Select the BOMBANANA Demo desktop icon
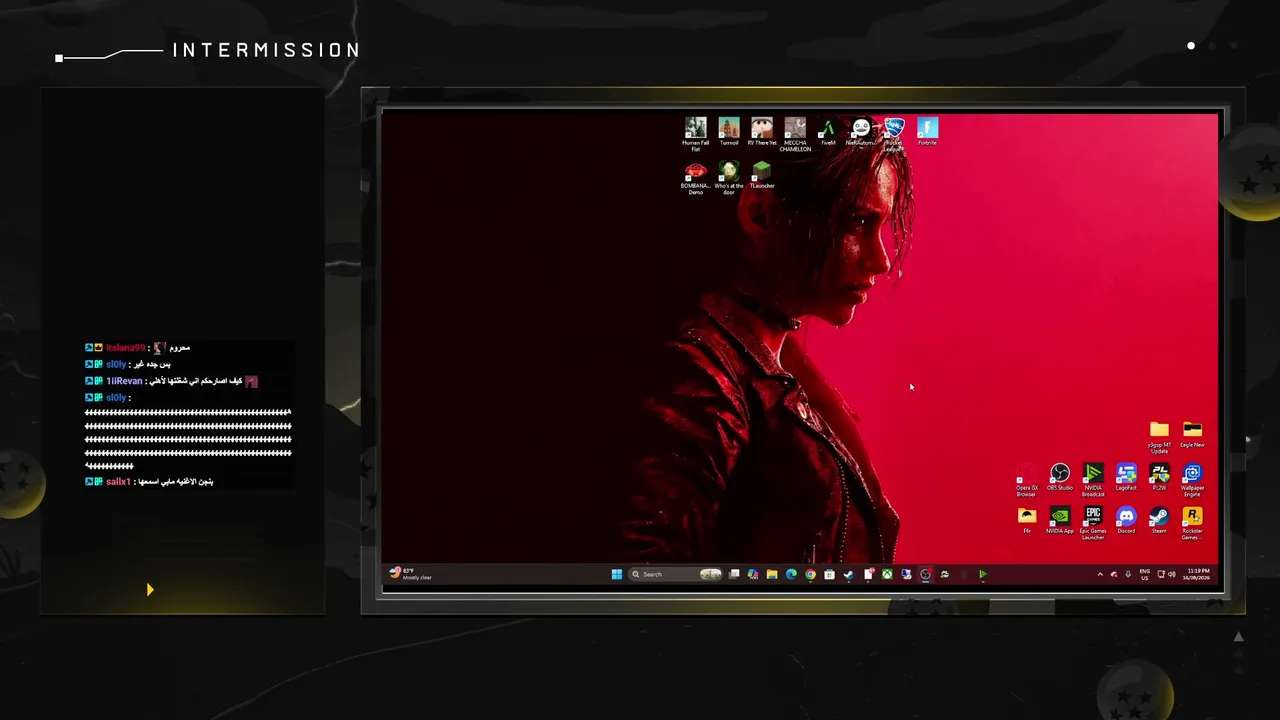 point(695,177)
